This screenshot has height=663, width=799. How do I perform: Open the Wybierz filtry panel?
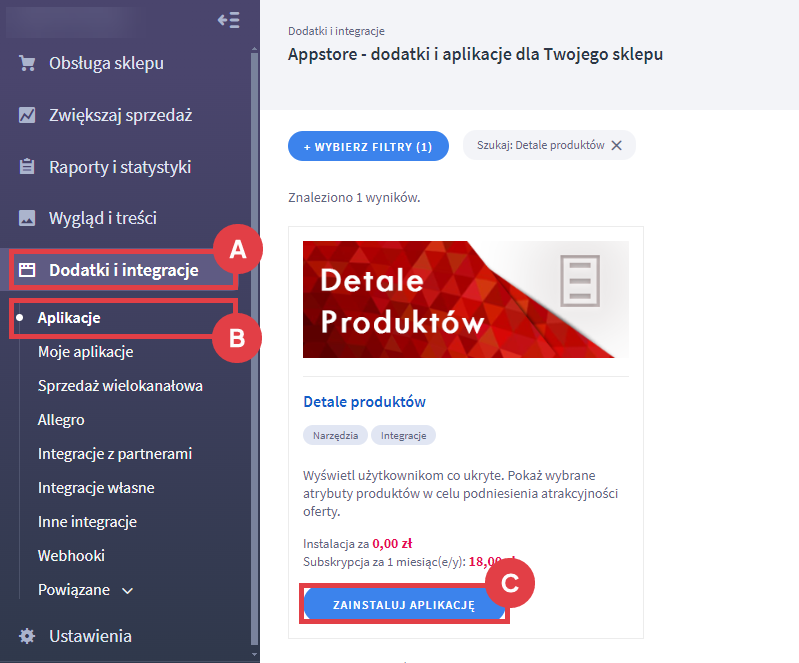pos(368,146)
